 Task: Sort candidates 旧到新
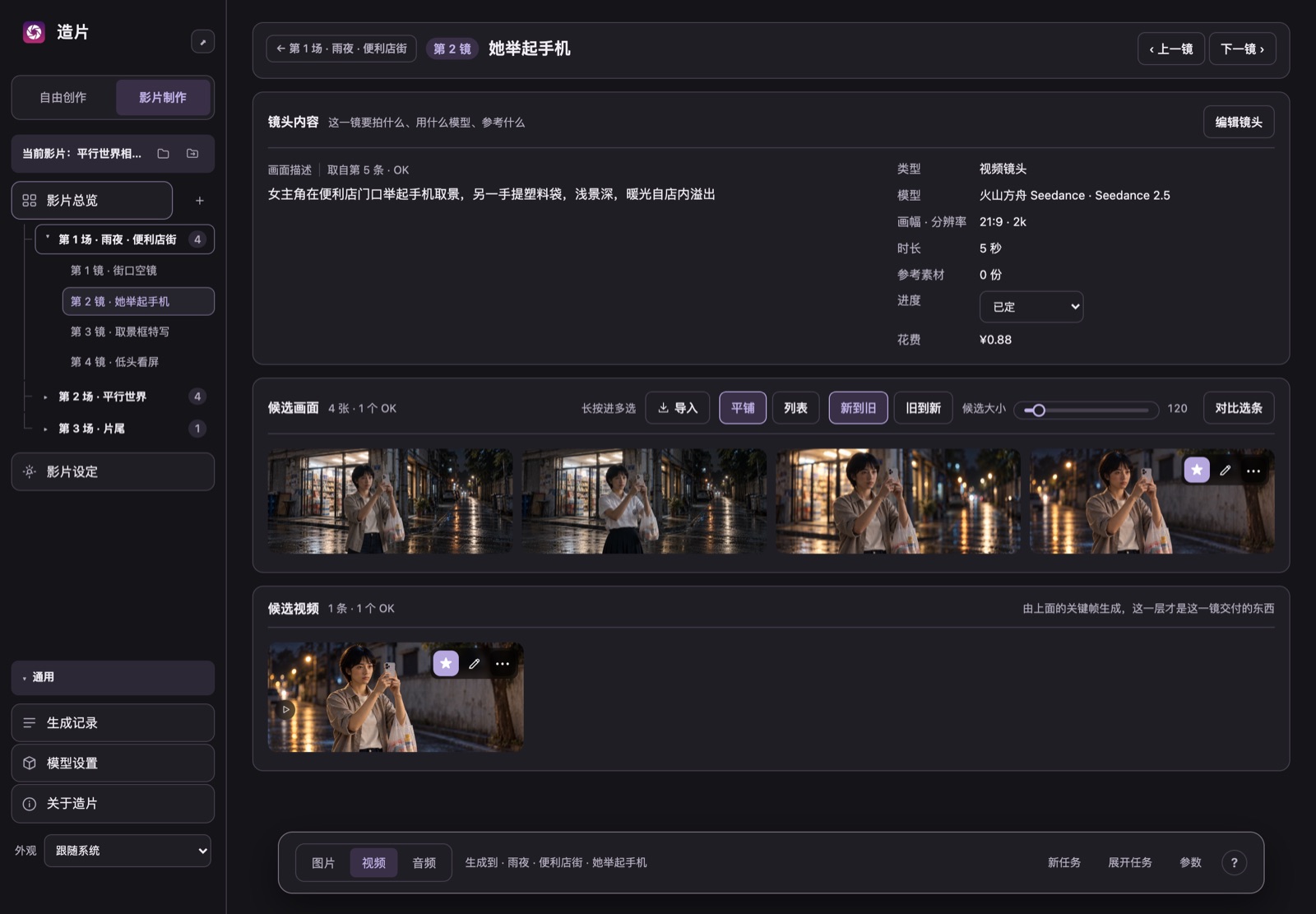923,408
